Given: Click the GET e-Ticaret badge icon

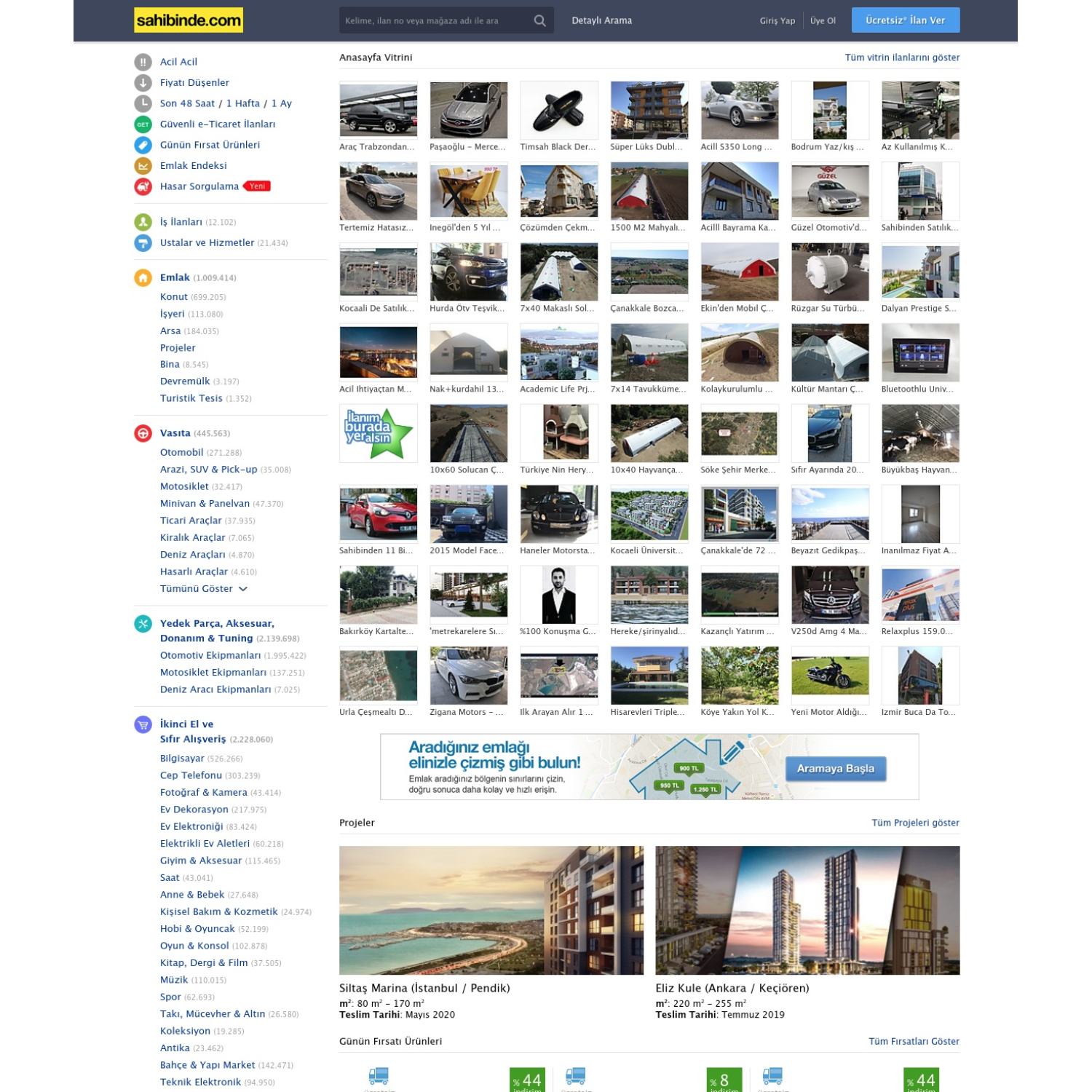Looking at the screenshot, I should [143, 124].
